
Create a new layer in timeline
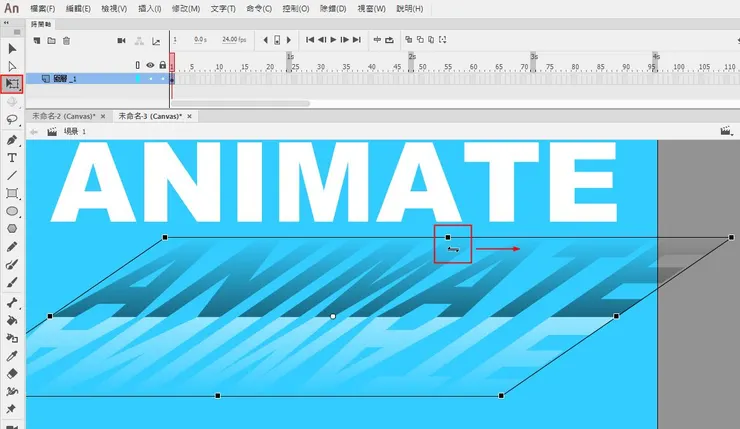coord(37,41)
